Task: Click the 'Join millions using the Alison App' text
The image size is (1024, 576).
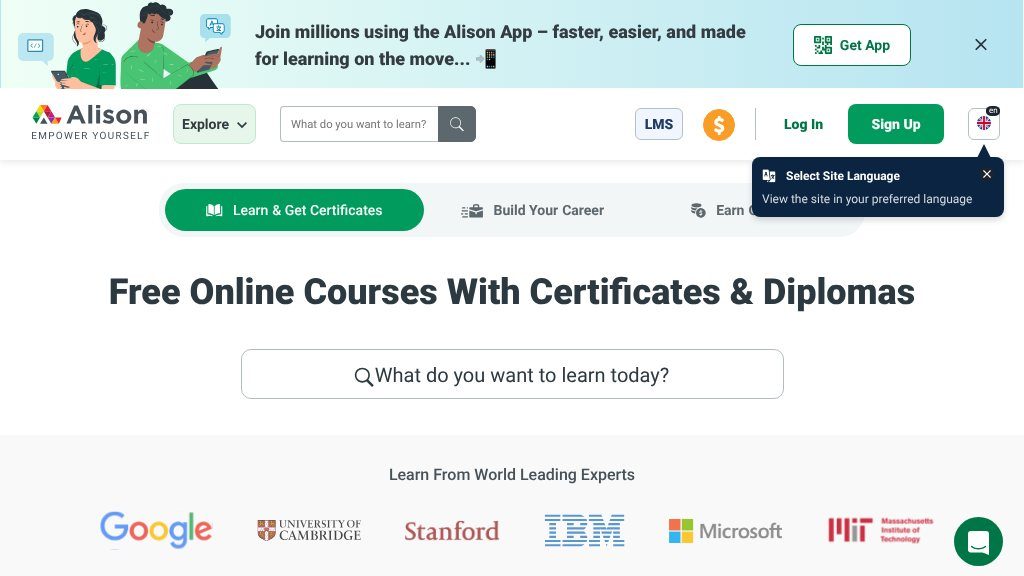Action: [x=500, y=45]
